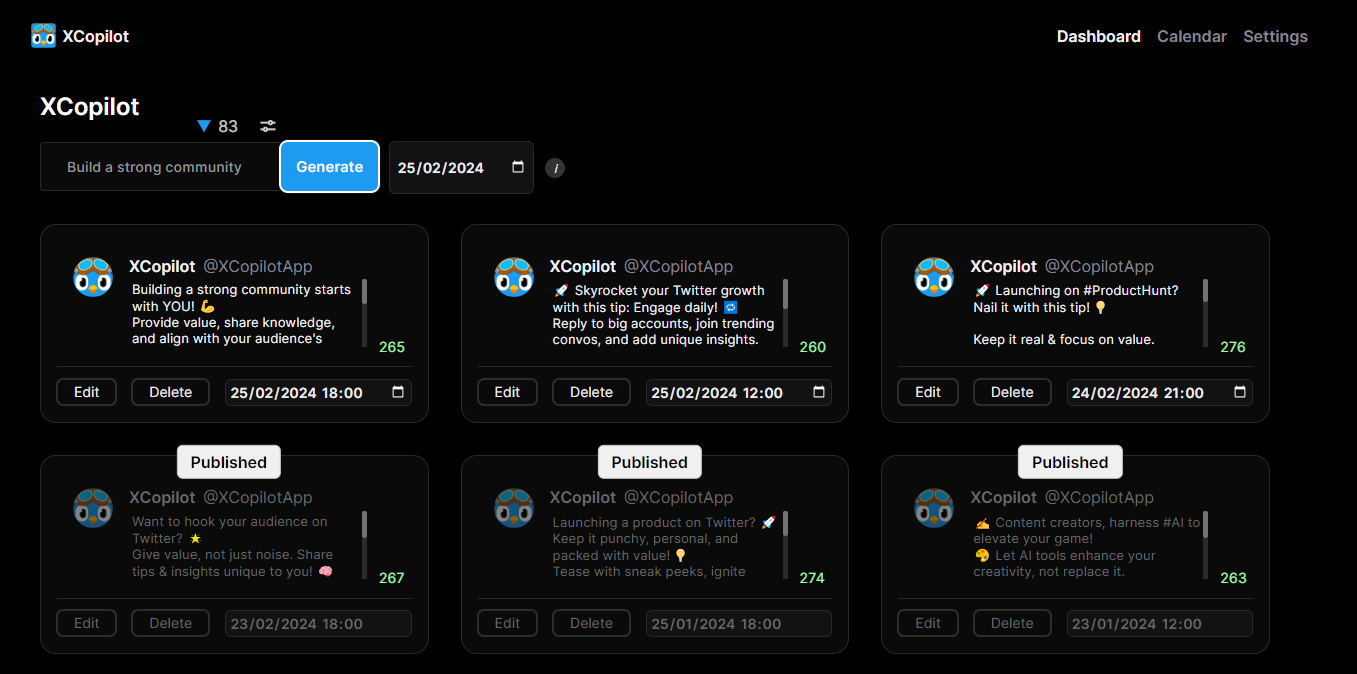Click Published badge above 'Content creators' post
The width and height of the screenshot is (1357, 674).
[1070, 462]
